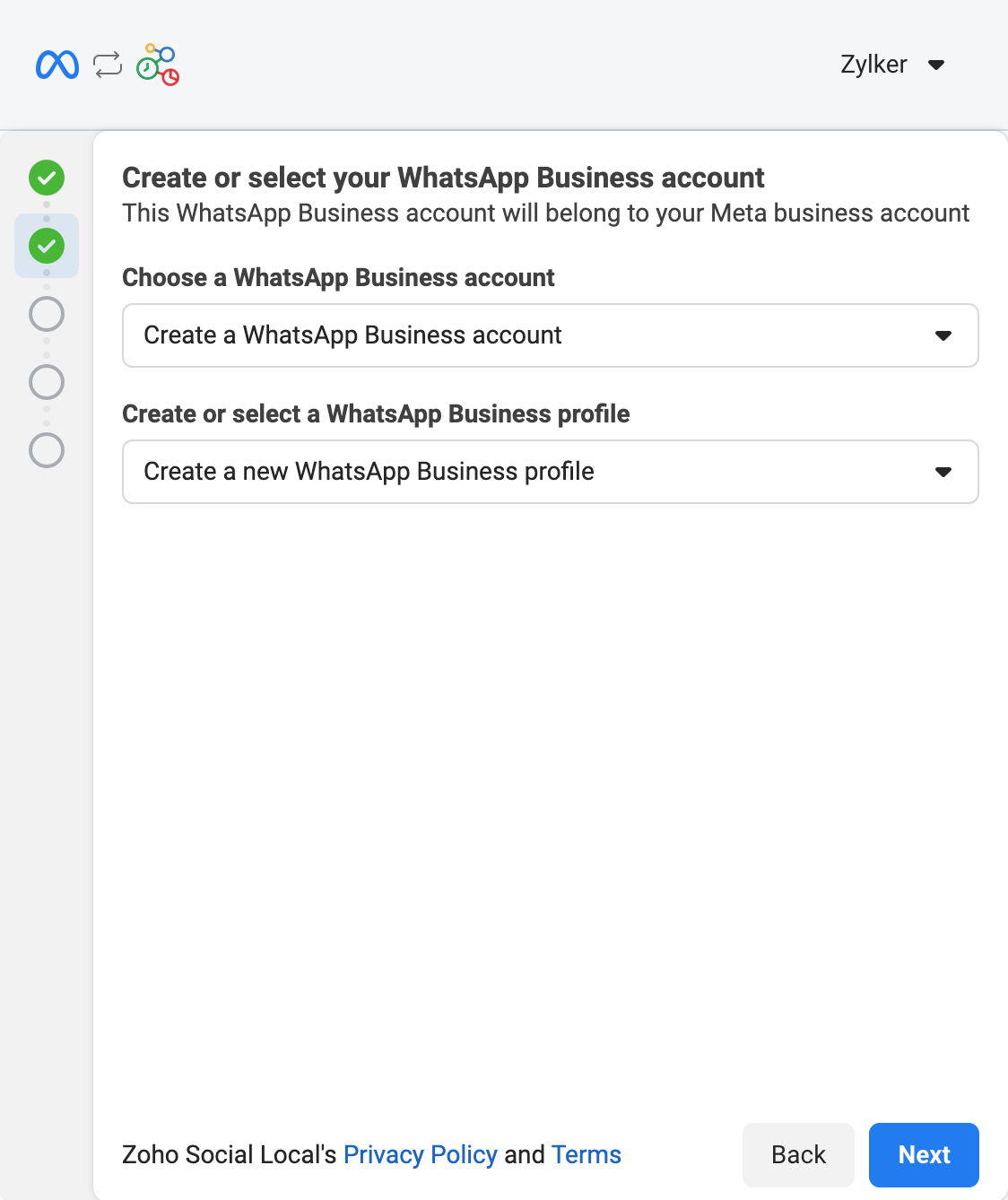The width and height of the screenshot is (1008, 1200).
Task: Expand the 'Create a WhatsApp Business account' dropdown
Action: click(x=550, y=335)
